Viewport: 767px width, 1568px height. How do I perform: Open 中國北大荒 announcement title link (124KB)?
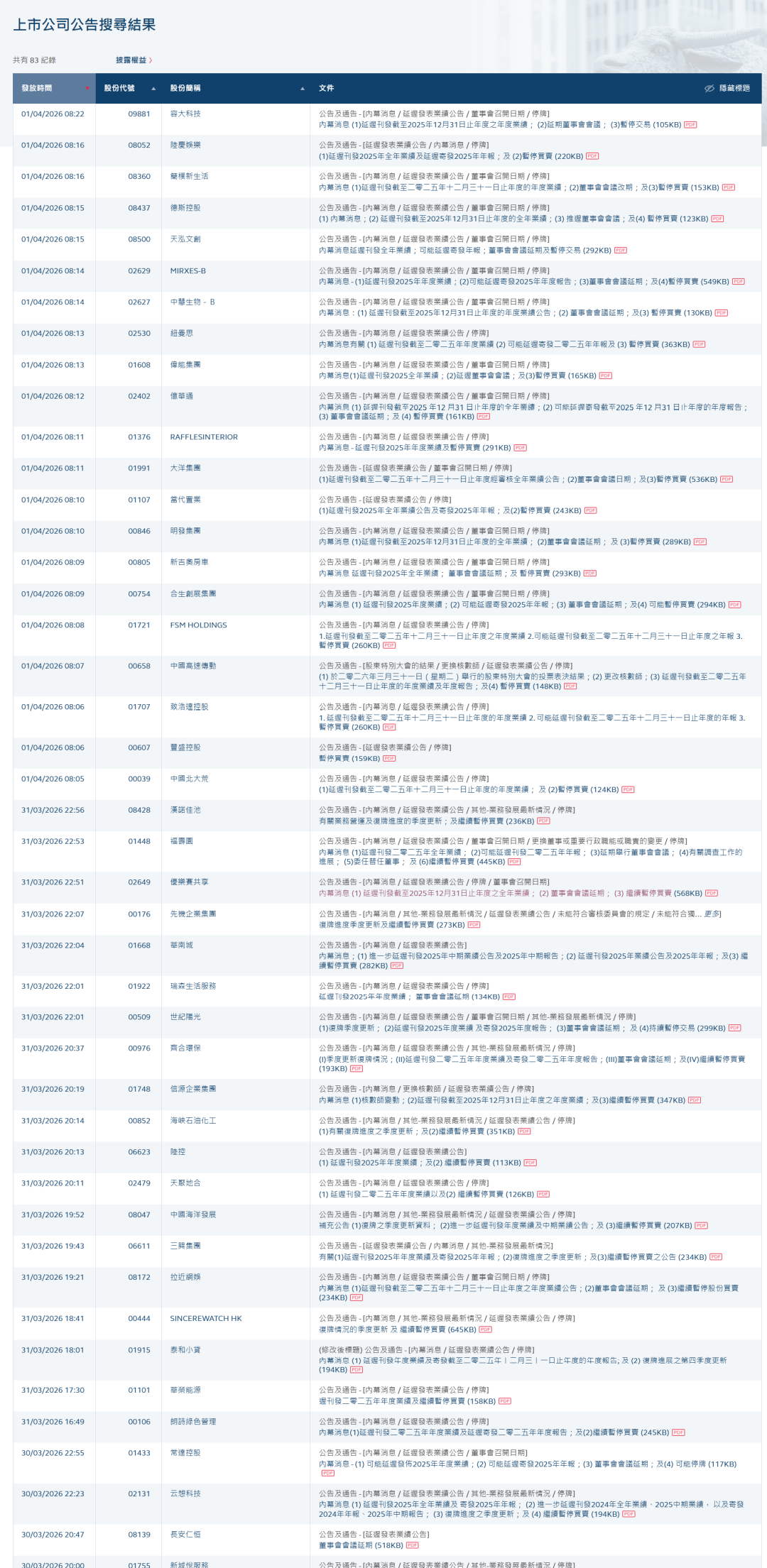point(469,789)
